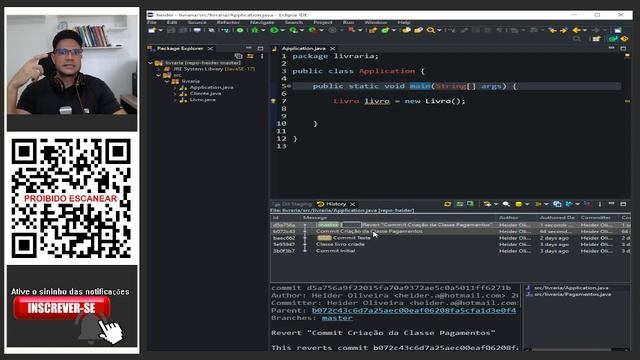Viewport: 640px width, 360px height.
Task: Select Cliente.java in Package Explorer
Action: 205,93
